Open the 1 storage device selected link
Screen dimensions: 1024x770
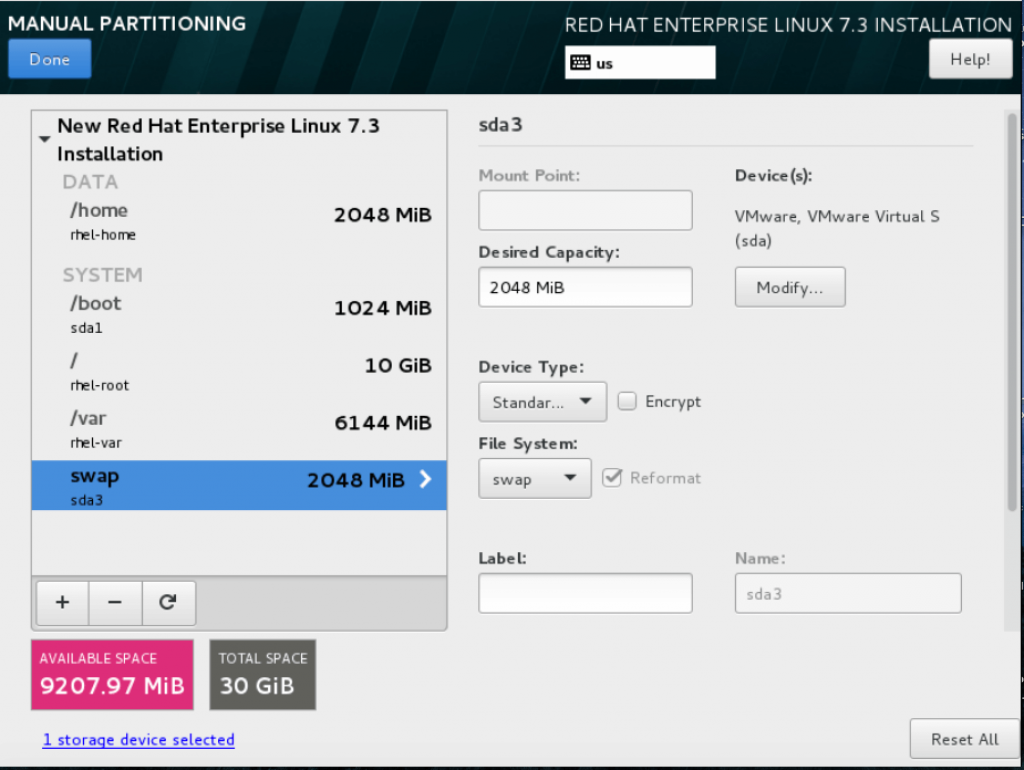point(138,739)
